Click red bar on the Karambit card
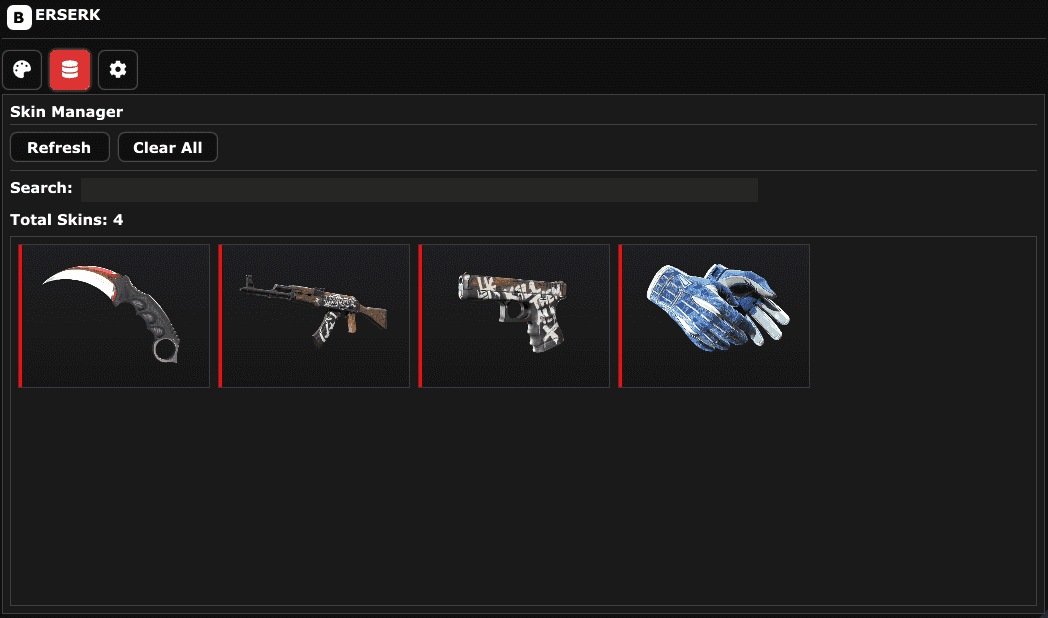 point(20,315)
